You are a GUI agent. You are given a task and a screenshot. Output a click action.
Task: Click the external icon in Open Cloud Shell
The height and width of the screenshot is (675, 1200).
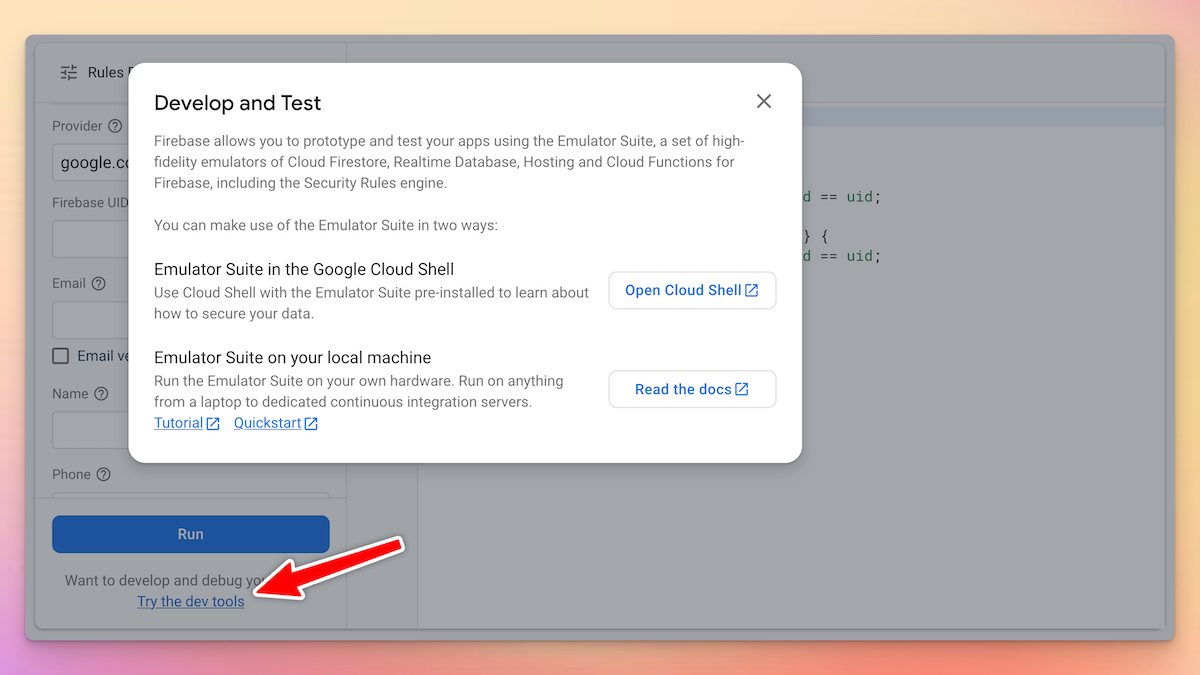pos(752,290)
